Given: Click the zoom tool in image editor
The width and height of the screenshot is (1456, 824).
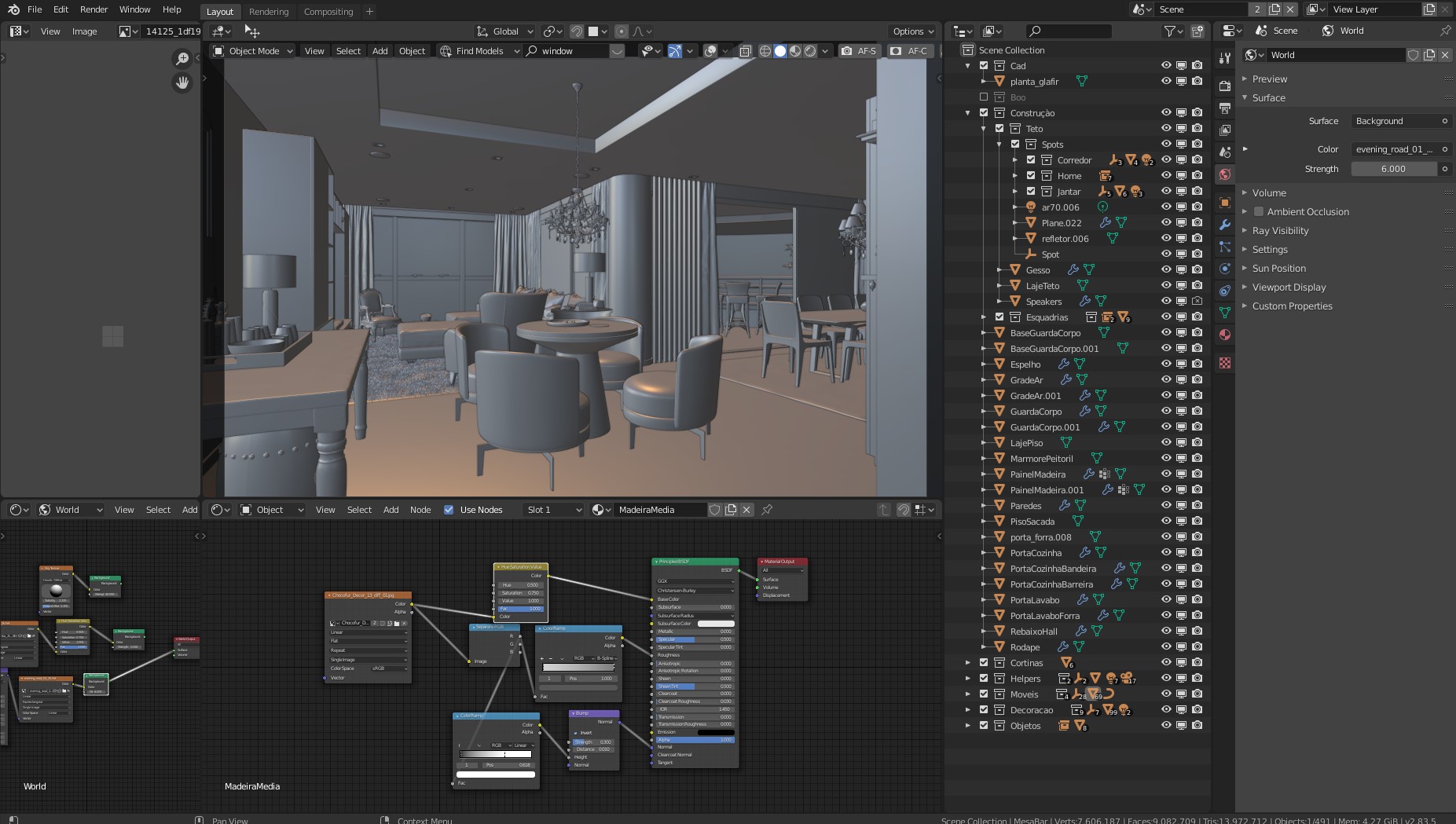Looking at the screenshot, I should 182,59.
